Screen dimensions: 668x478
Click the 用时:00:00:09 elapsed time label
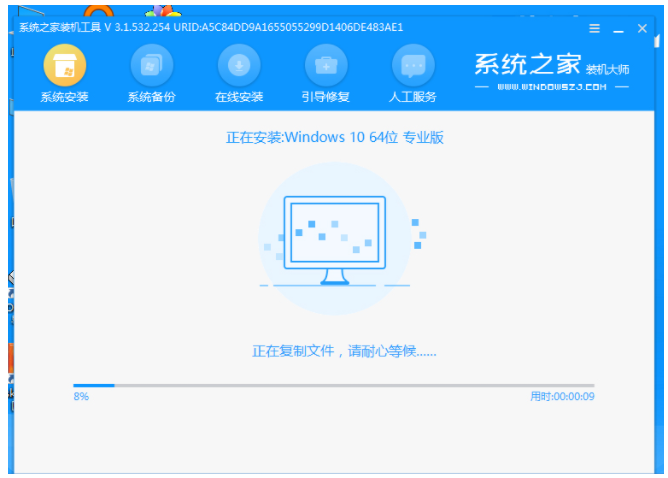click(x=562, y=397)
